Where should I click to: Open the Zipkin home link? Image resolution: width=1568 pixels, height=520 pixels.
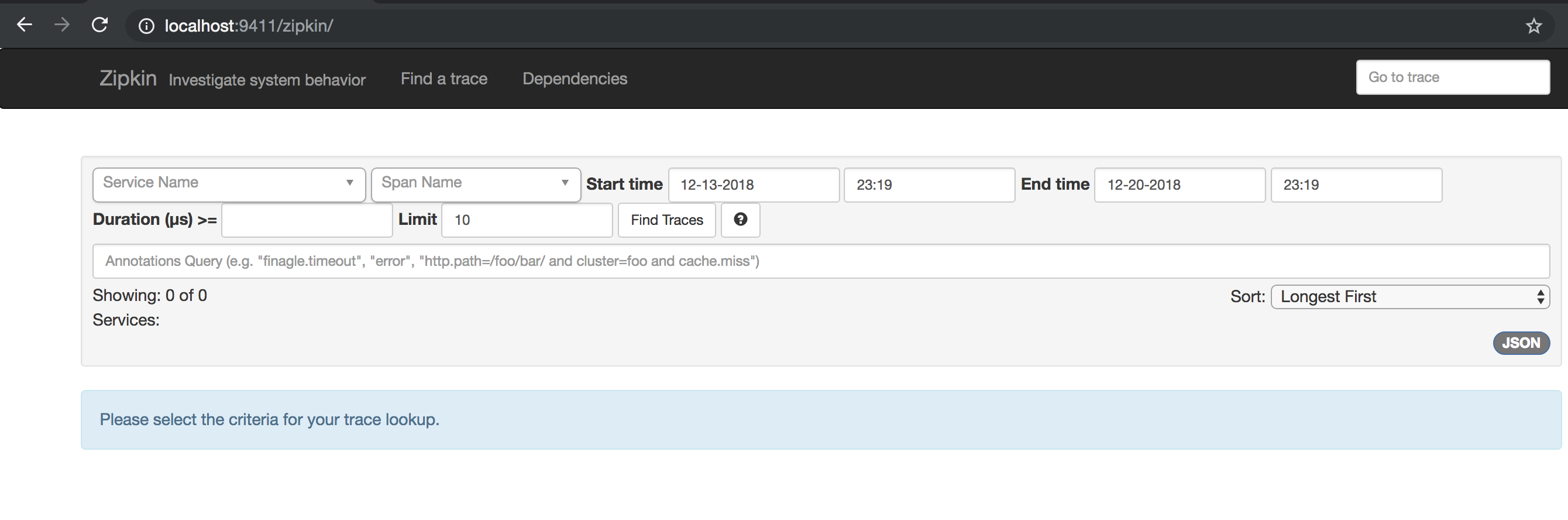point(128,78)
